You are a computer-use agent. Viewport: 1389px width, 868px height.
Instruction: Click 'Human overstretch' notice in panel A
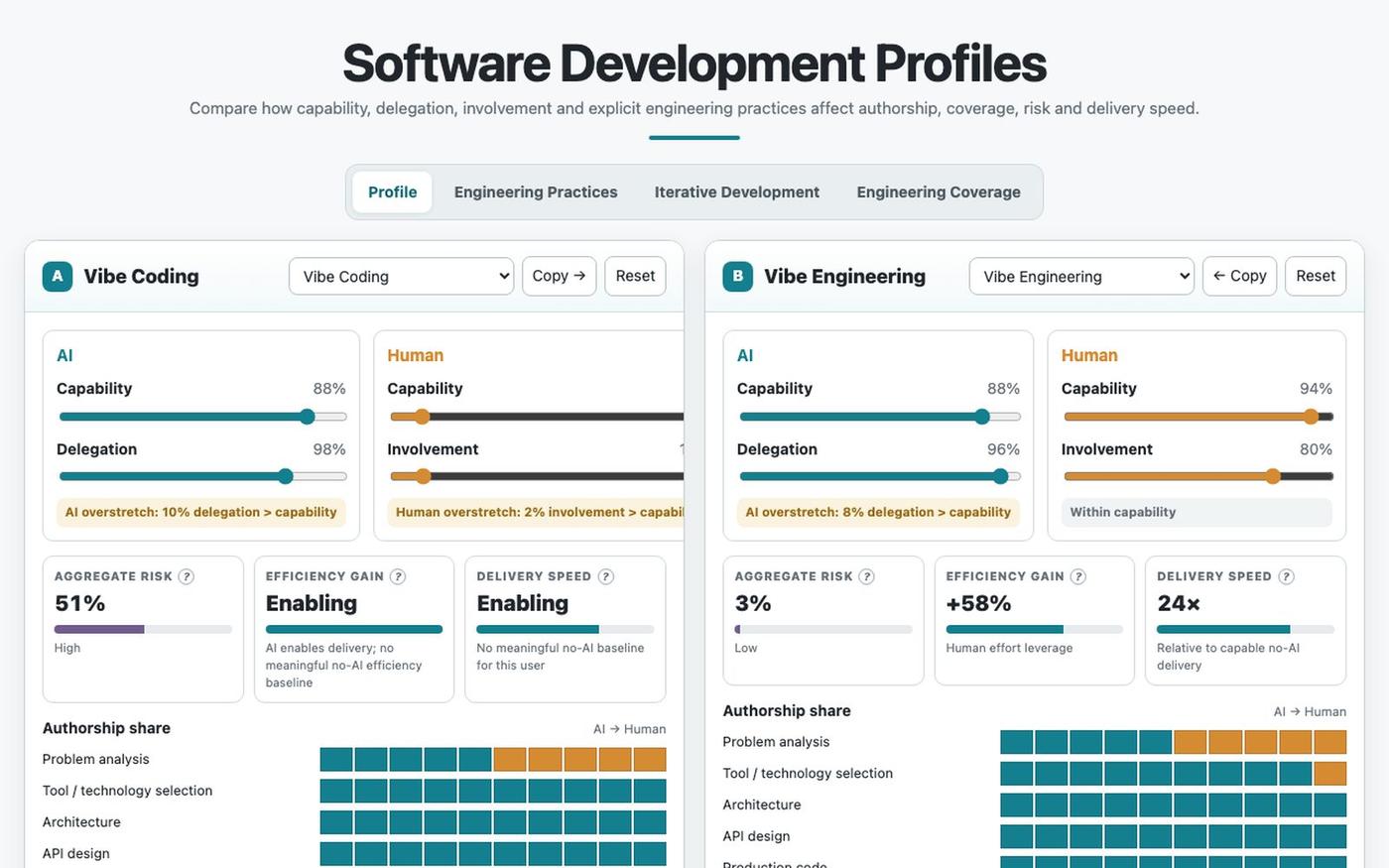point(536,512)
